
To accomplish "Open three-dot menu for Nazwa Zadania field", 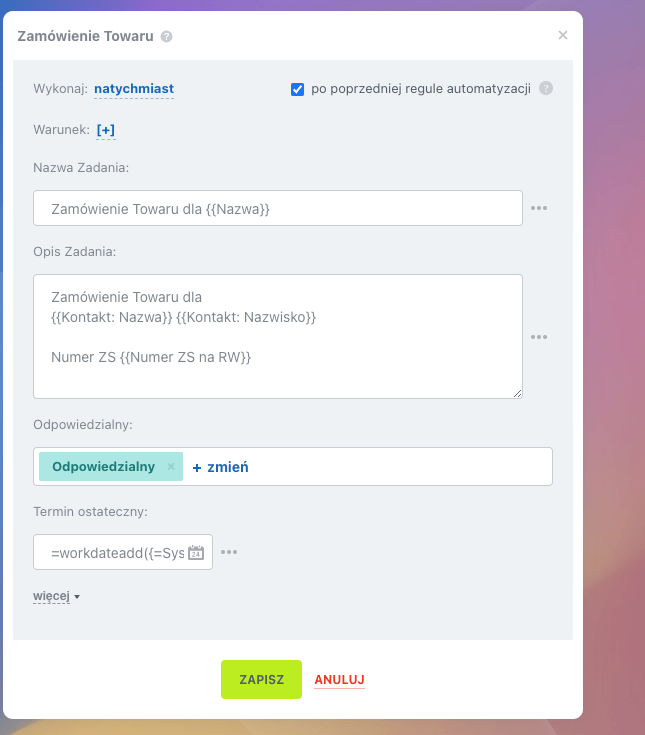I will 539,208.
